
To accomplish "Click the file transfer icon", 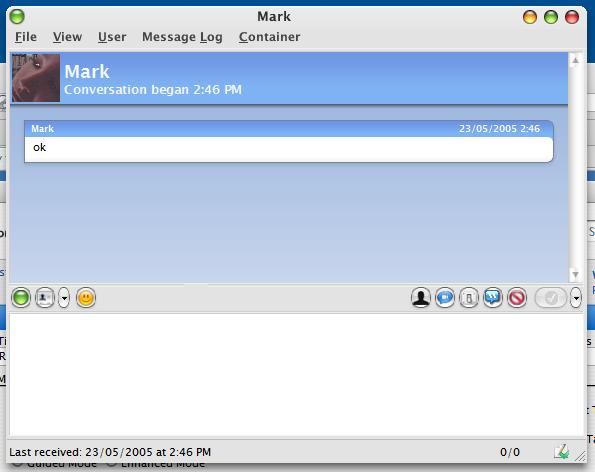I will (x=469, y=298).
